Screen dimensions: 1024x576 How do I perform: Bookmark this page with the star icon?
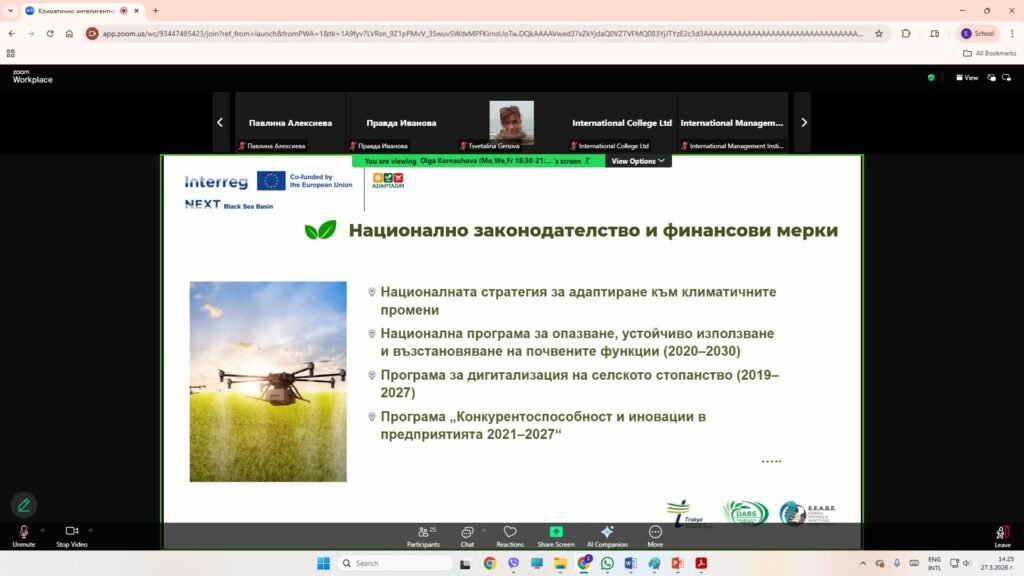[x=879, y=33]
